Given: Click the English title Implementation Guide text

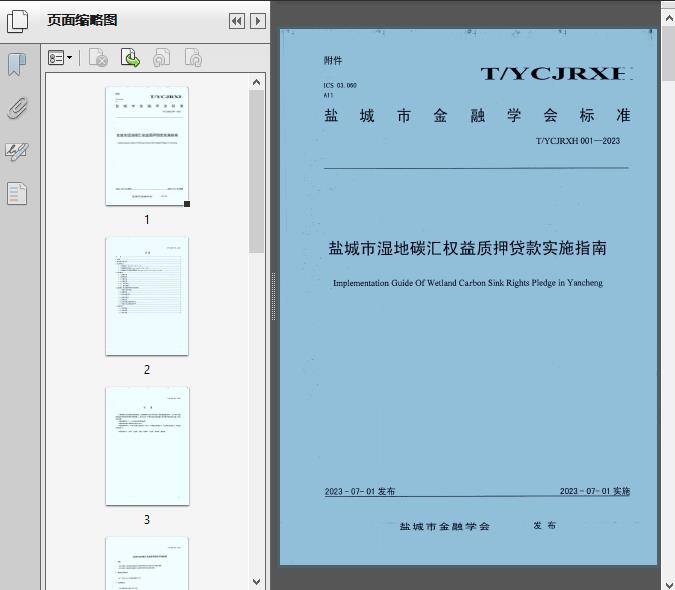Looking at the screenshot, I should (468, 283).
